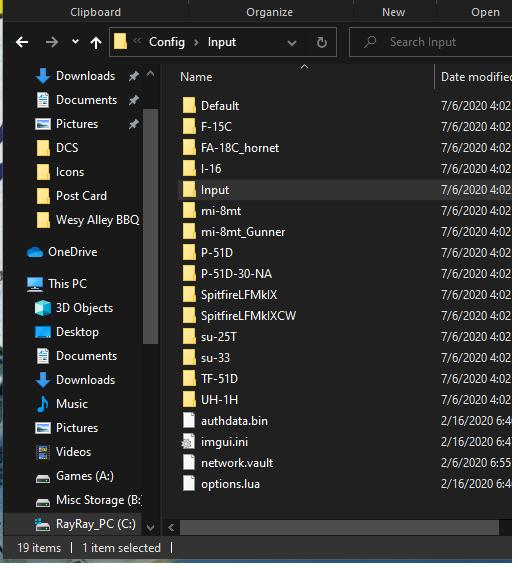
Task: Select the mi-8mt_Gunner folder
Action: pos(234,232)
